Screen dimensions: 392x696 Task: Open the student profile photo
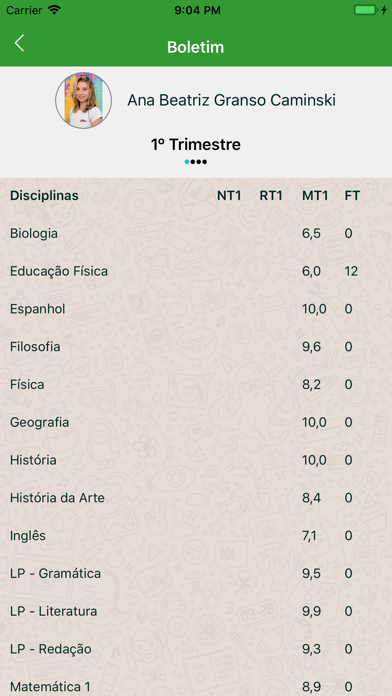click(x=83, y=100)
